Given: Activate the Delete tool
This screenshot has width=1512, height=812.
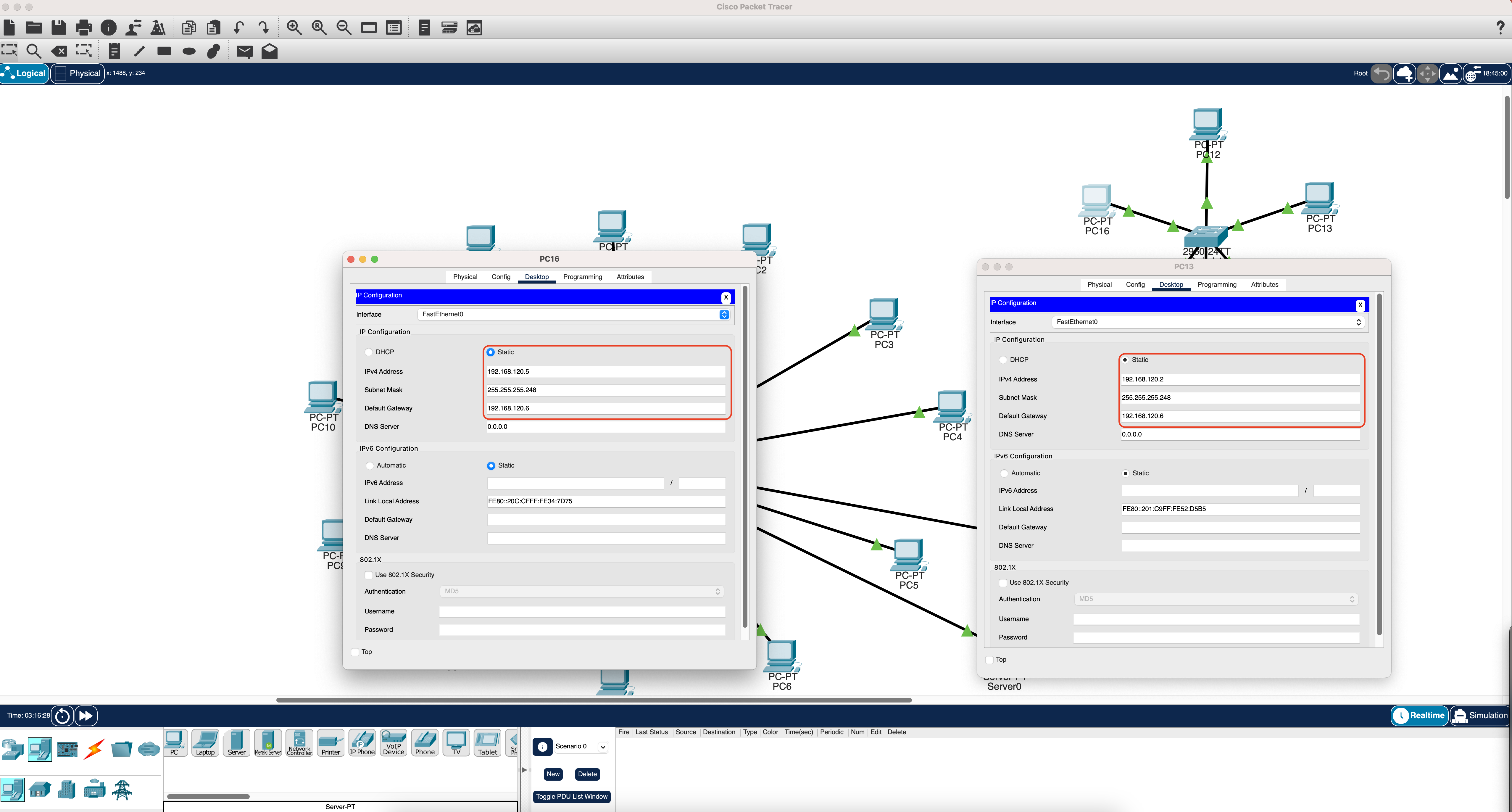Looking at the screenshot, I should (x=59, y=52).
